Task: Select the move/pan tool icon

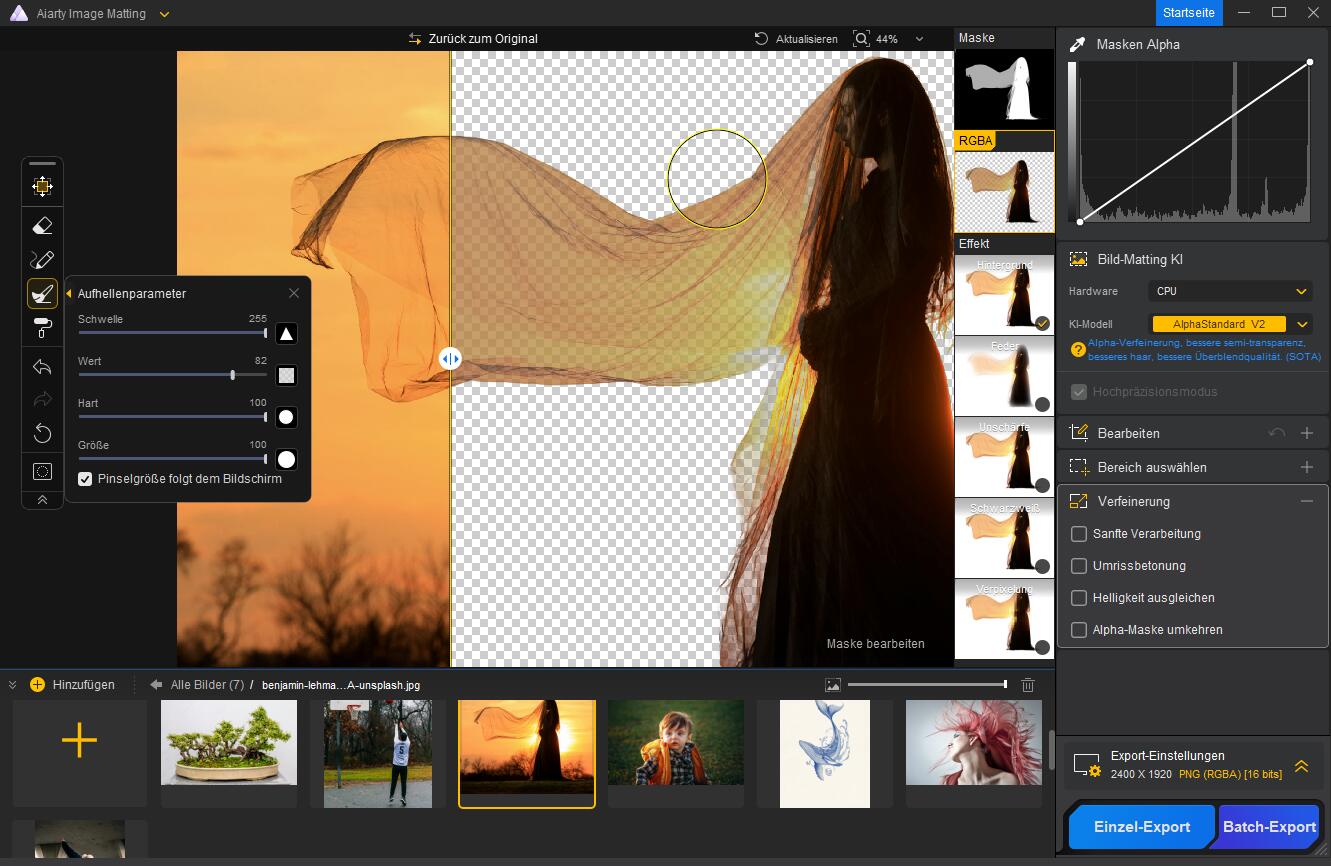Action: (42, 186)
